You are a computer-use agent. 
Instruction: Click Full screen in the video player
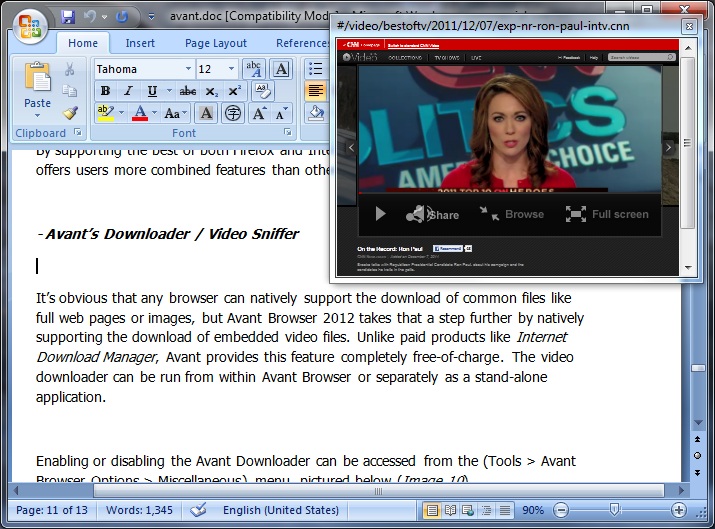coord(607,214)
